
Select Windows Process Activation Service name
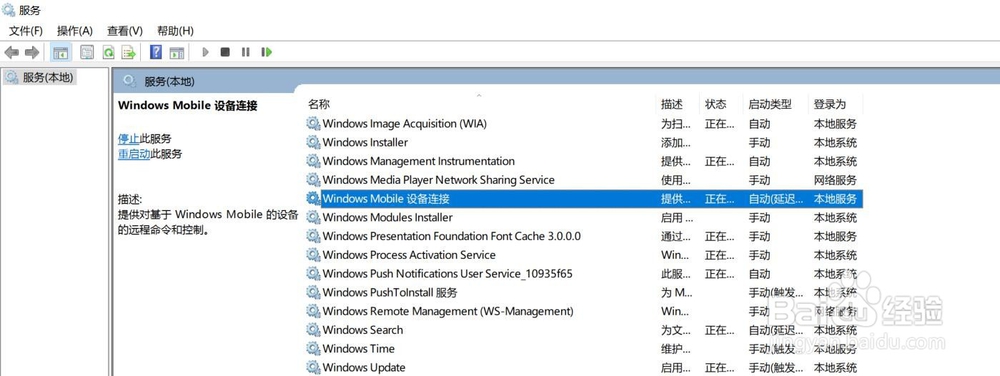click(409, 255)
